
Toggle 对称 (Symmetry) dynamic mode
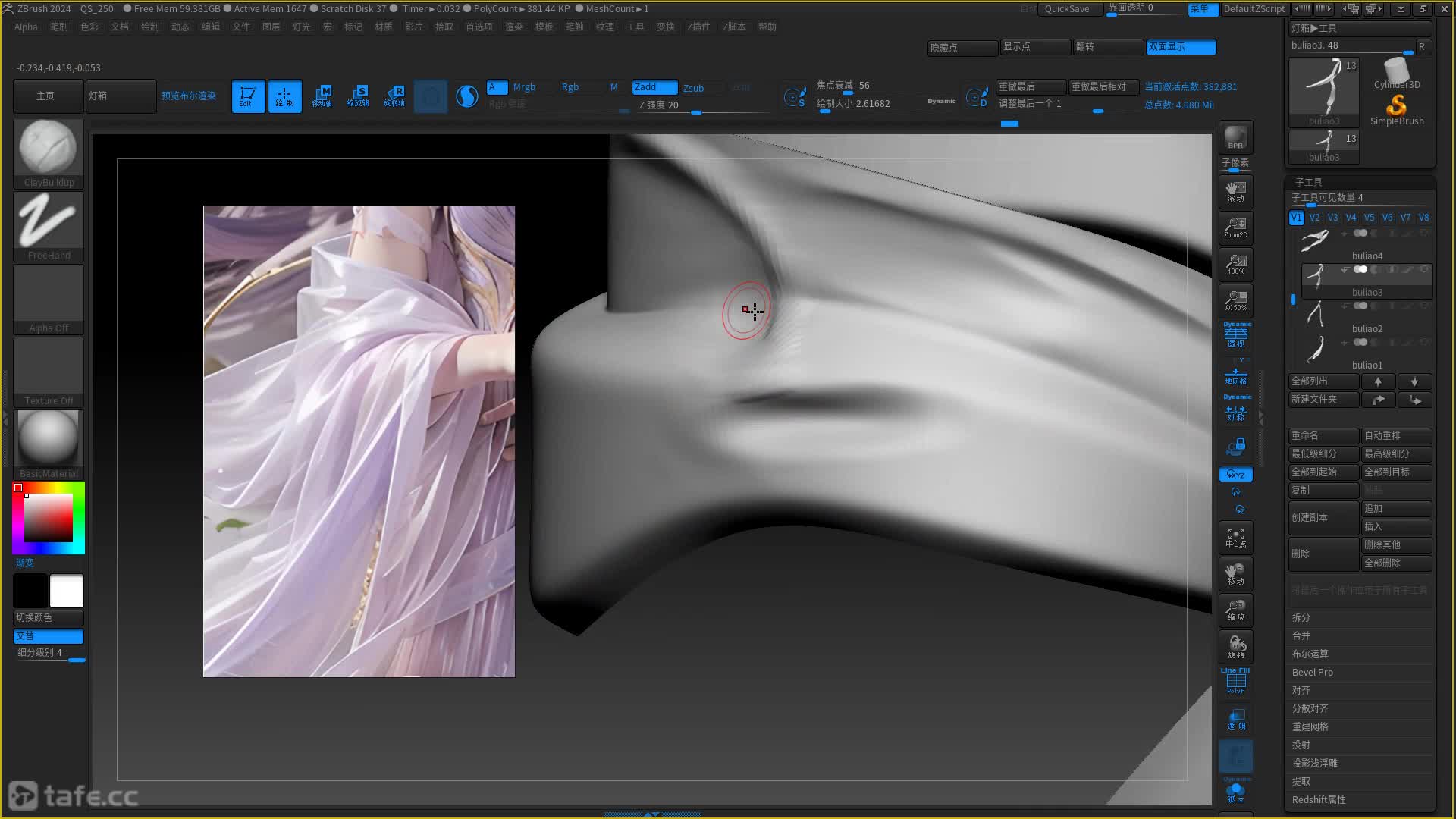(1235, 409)
